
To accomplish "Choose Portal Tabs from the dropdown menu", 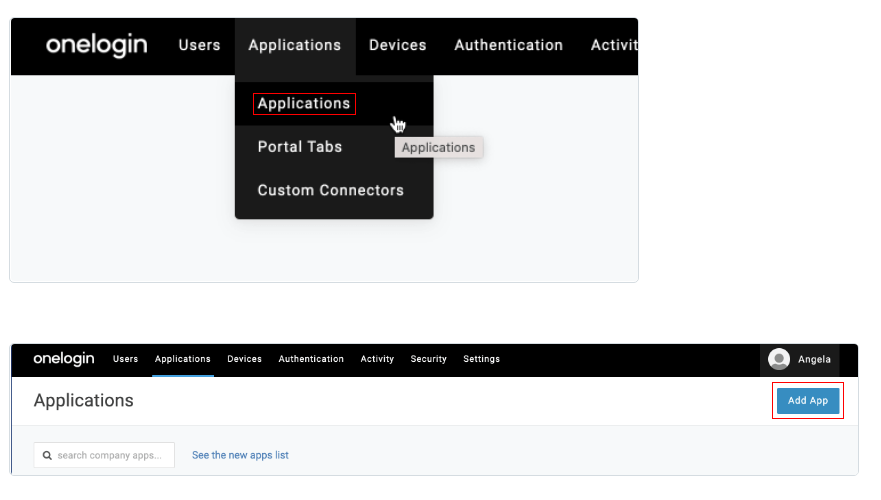I will click(300, 147).
